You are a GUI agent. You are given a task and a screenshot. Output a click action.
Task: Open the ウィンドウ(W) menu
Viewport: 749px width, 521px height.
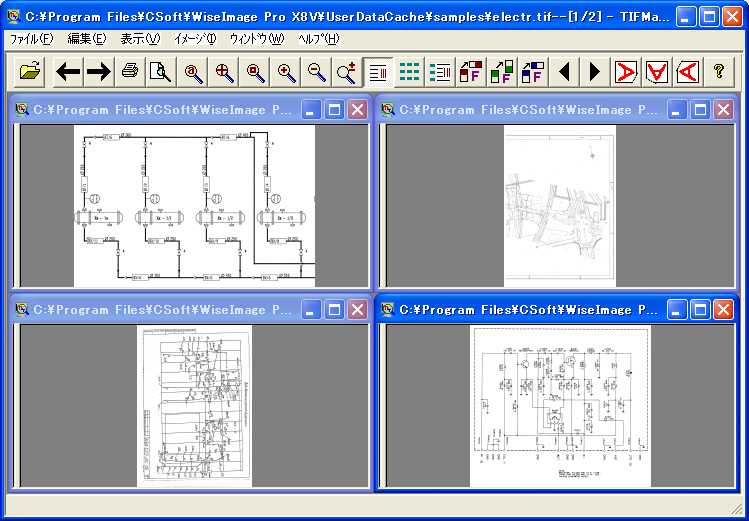(256, 39)
